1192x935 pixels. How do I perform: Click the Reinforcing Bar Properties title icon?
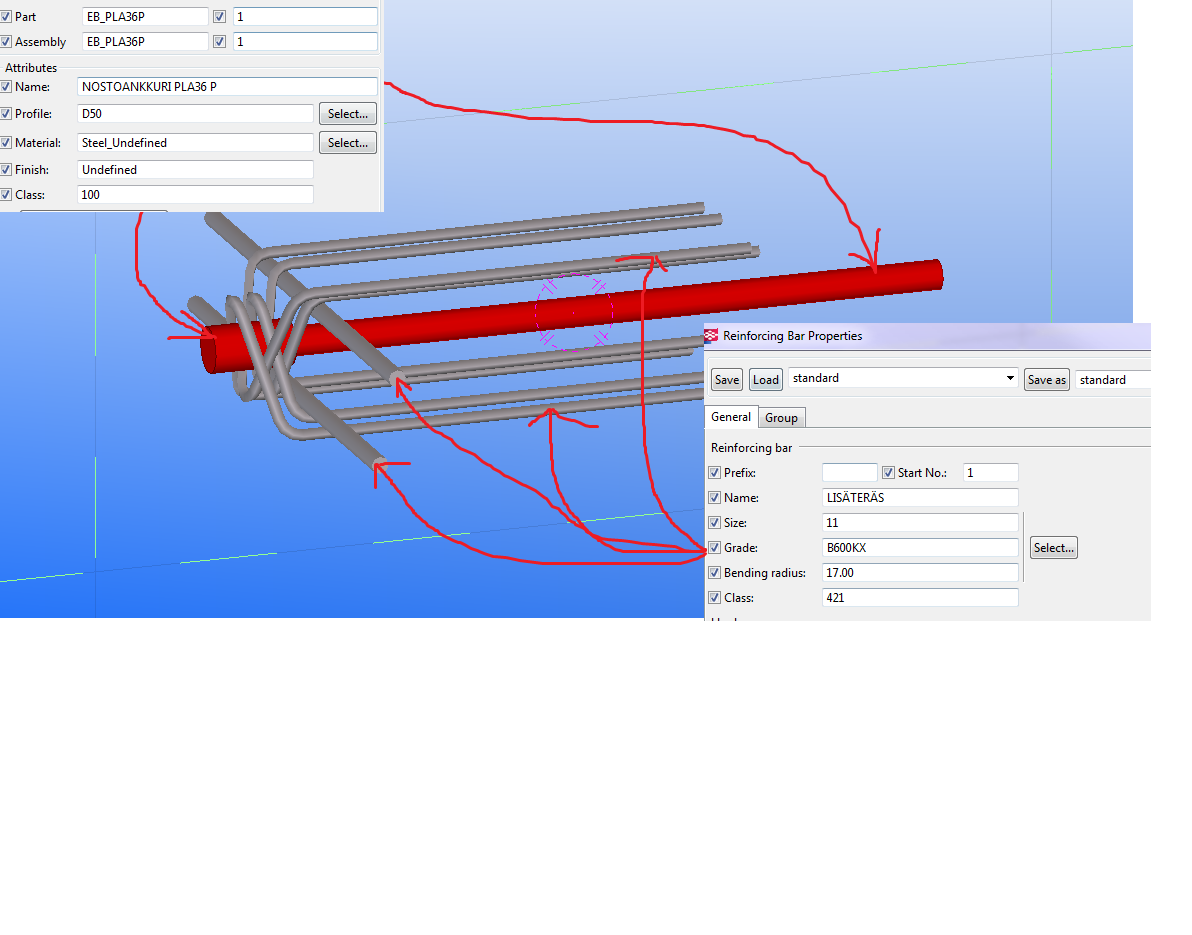click(x=711, y=336)
